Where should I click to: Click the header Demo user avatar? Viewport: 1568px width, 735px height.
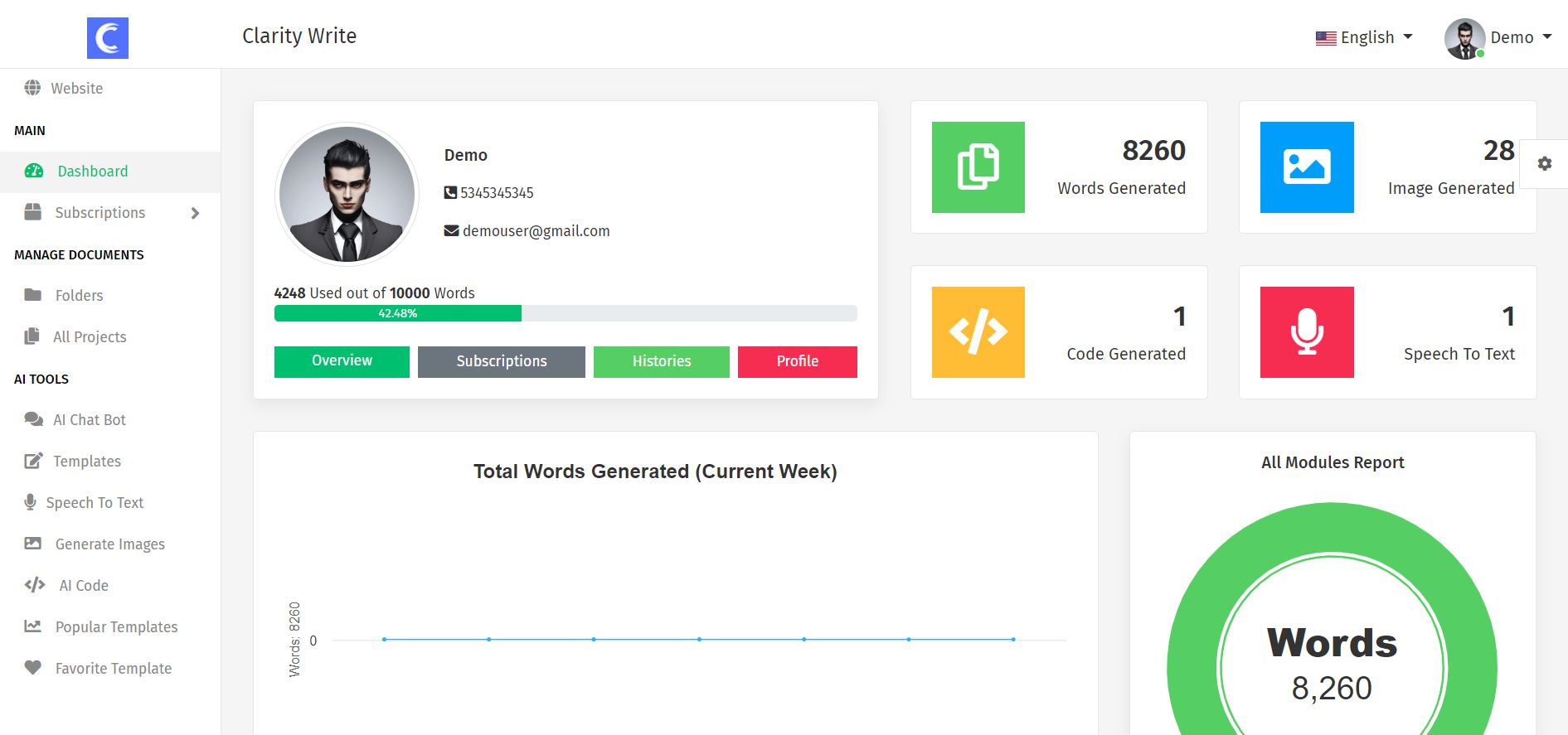pos(1464,39)
